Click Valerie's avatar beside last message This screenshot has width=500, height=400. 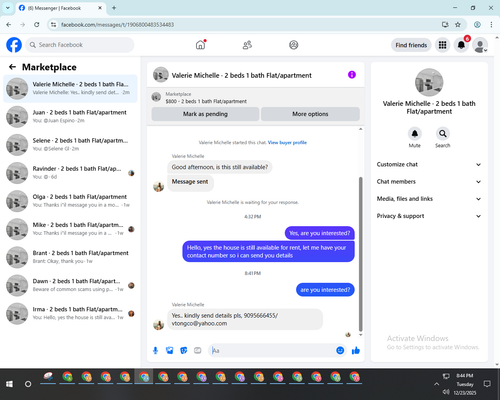[x=159, y=324]
